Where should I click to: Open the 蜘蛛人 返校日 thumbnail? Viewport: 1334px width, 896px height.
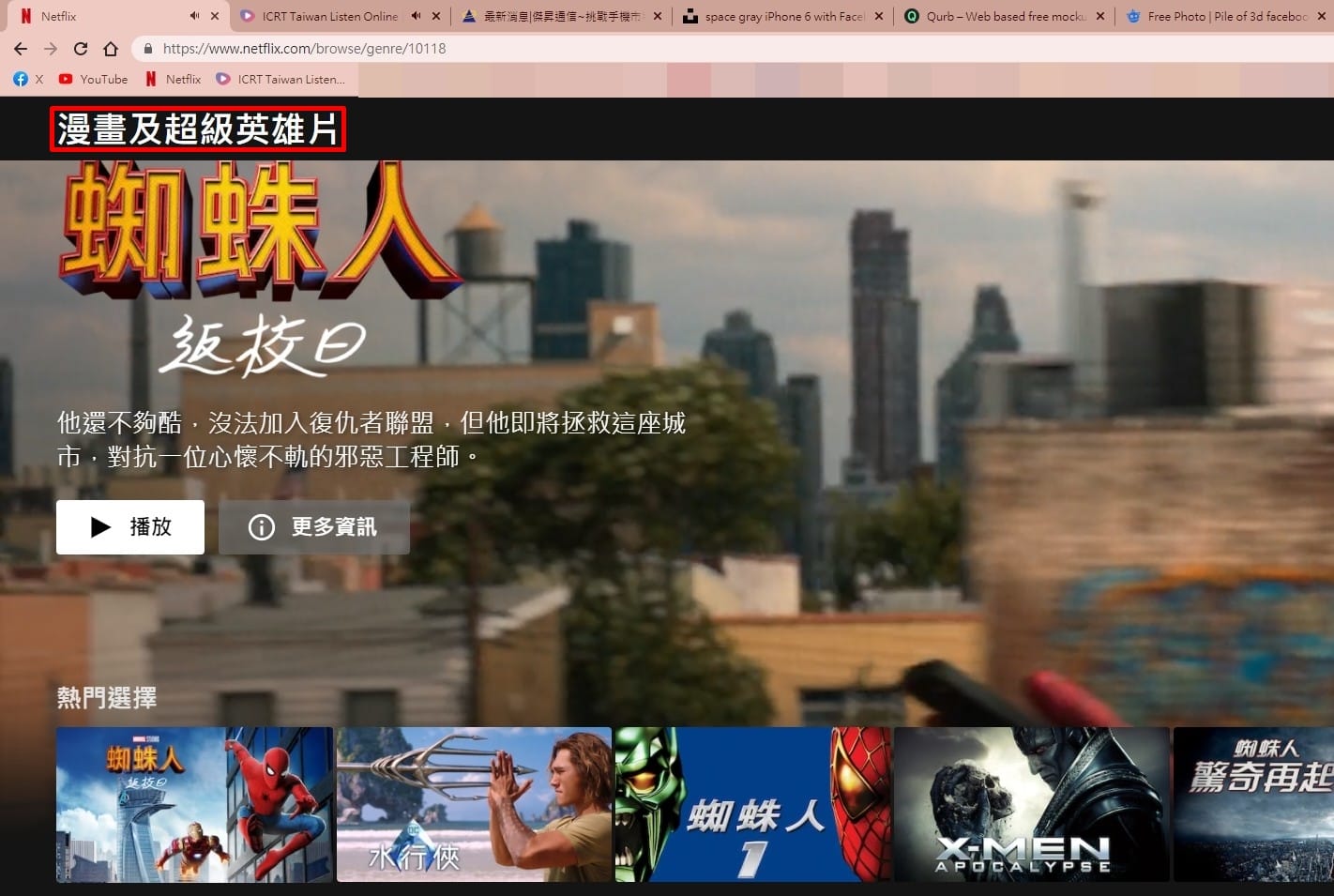pyautogui.click(x=194, y=805)
